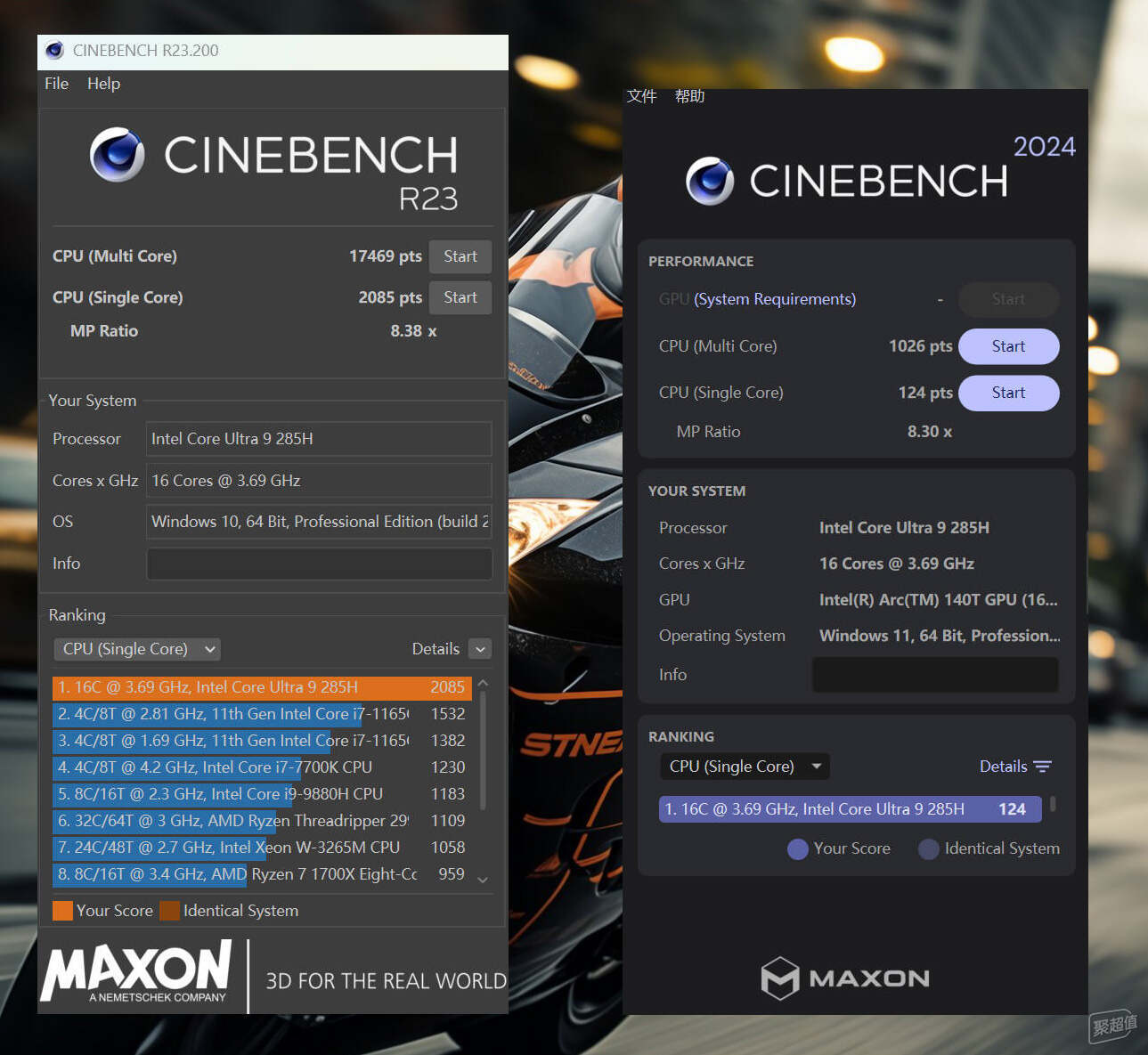
Task: Click the R23 ranking list scroll-up arrow
Action: click(x=483, y=684)
